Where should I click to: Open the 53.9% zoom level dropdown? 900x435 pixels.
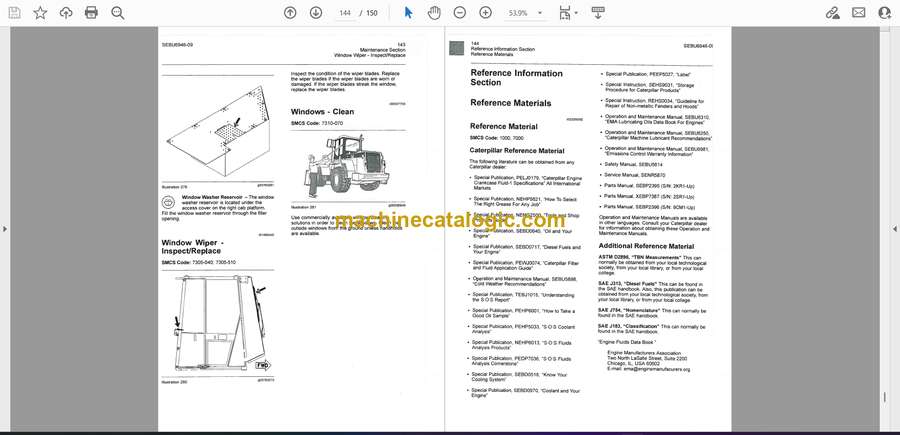tap(525, 13)
